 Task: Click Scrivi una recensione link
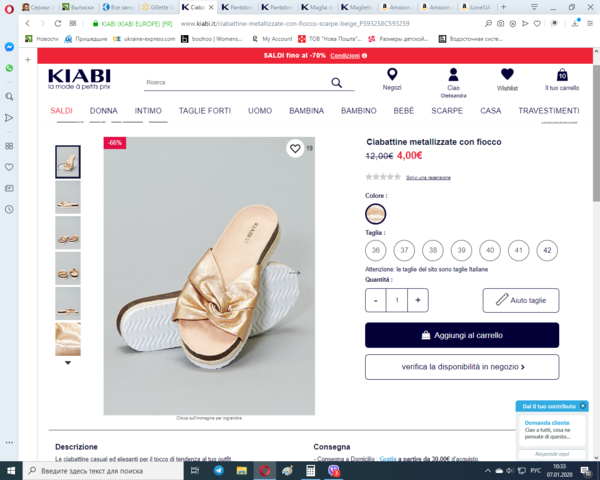click(x=428, y=177)
